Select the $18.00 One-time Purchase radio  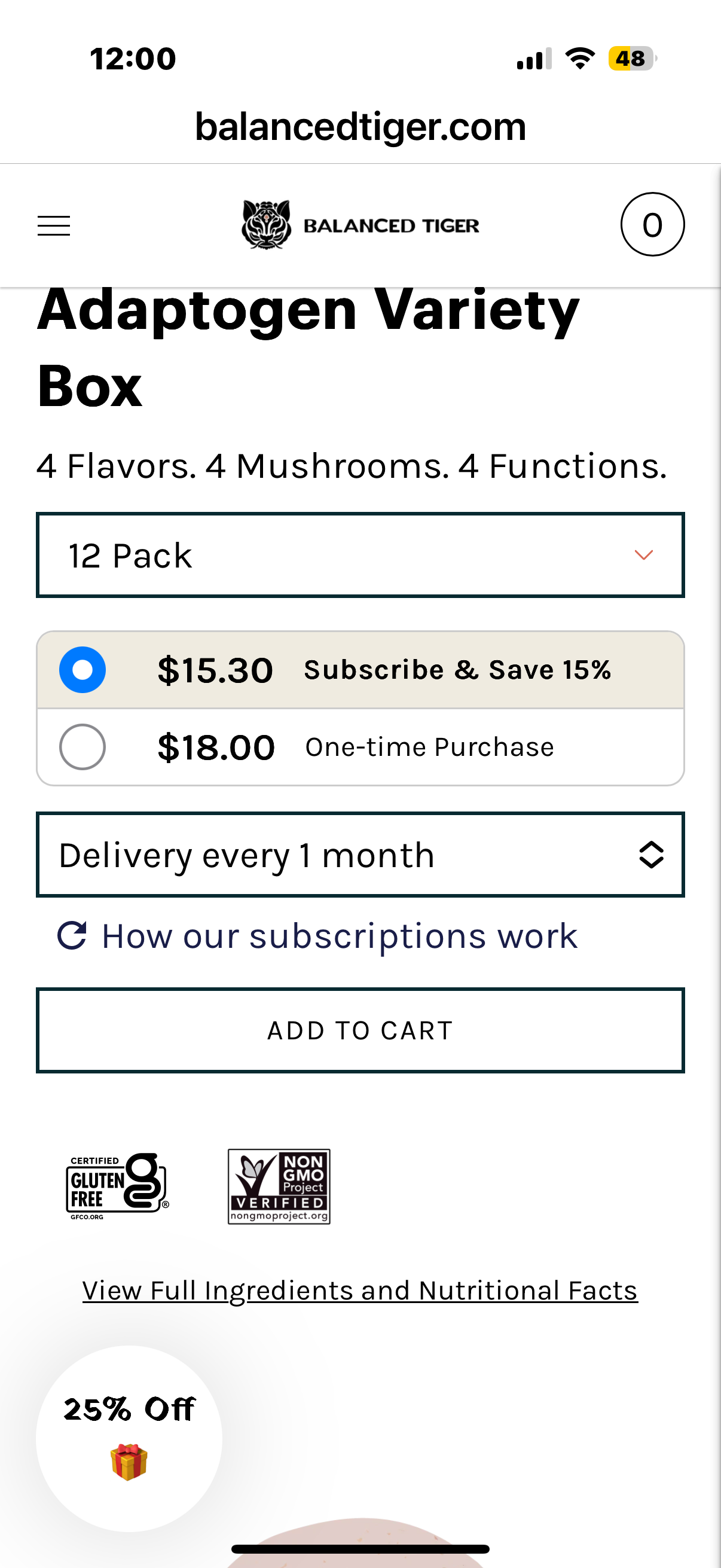tap(83, 747)
